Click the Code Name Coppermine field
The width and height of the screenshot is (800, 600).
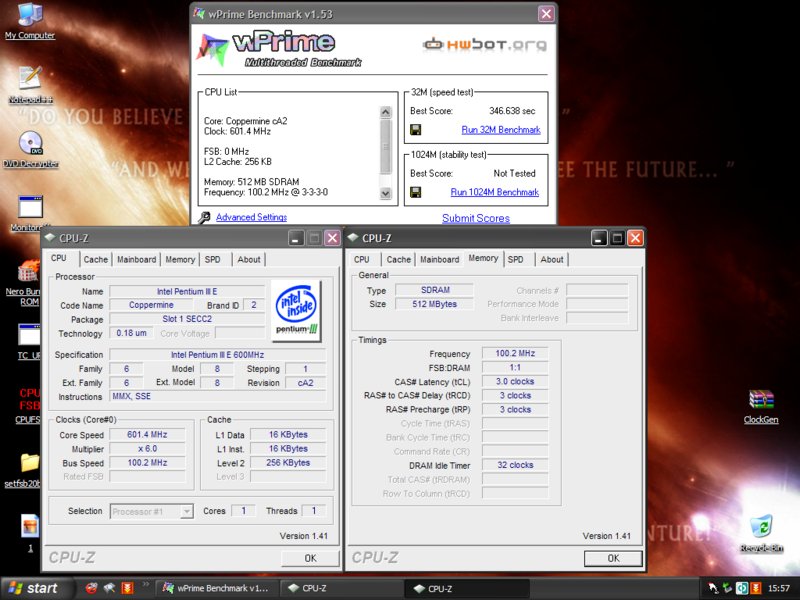[x=151, y=305]
